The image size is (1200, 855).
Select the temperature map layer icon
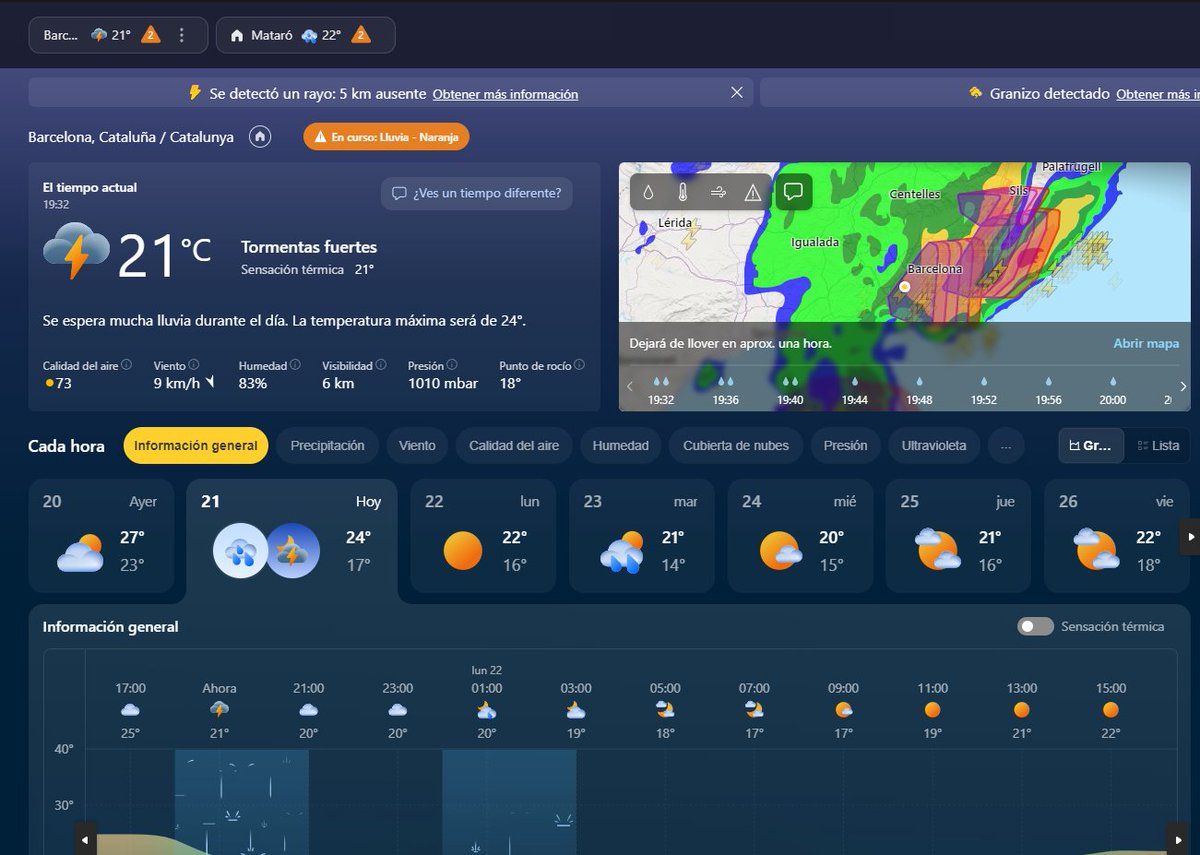683,192
